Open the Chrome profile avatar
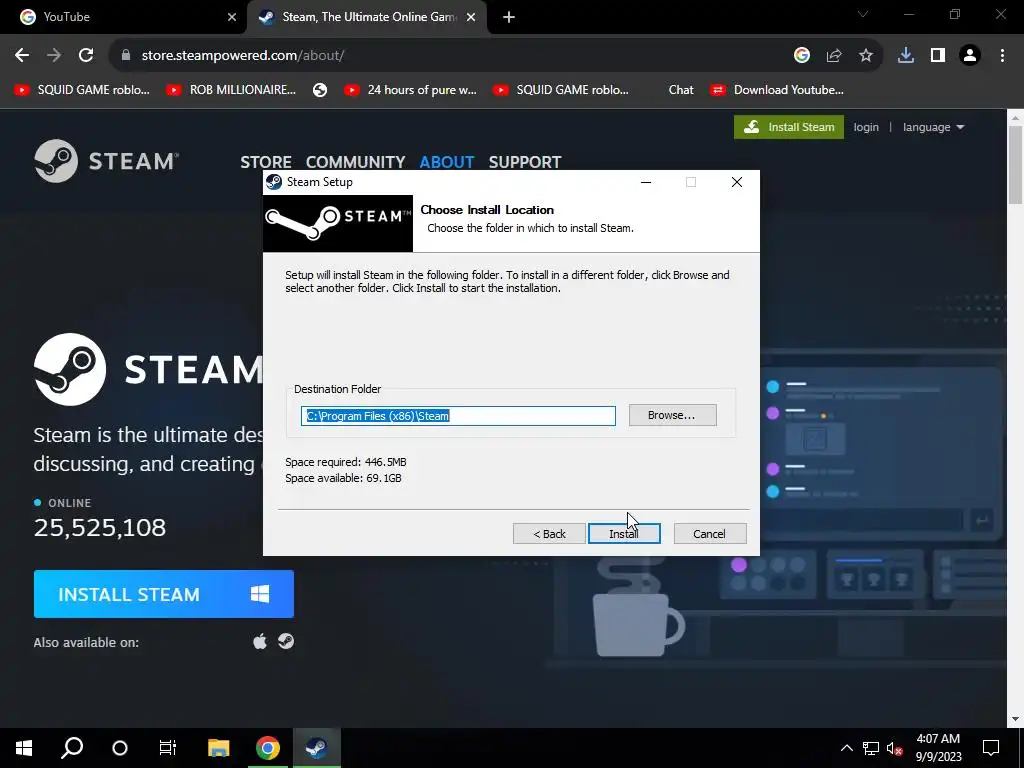The height and width of the screenshot is (768, 1024). (970, 56)
